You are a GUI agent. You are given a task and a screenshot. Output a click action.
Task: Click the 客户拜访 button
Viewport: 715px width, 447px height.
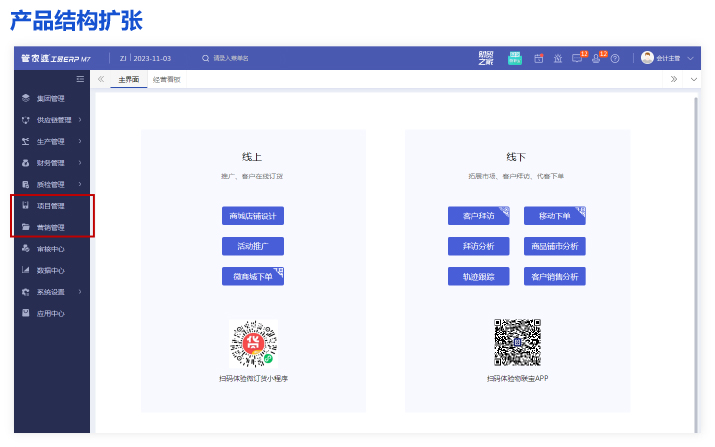tap(478, 216)
